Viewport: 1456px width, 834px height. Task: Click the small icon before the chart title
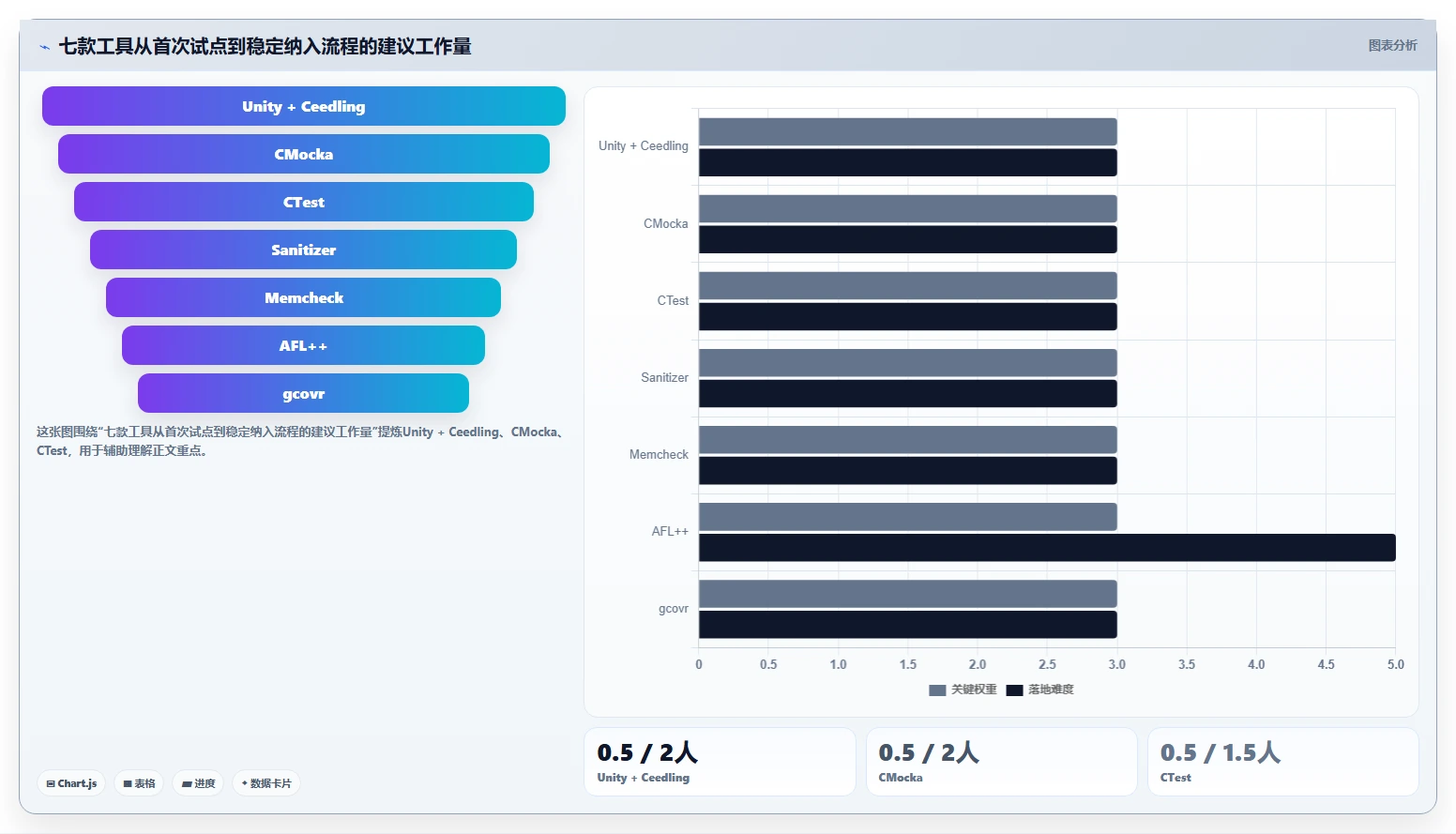[x=44, y=47]
